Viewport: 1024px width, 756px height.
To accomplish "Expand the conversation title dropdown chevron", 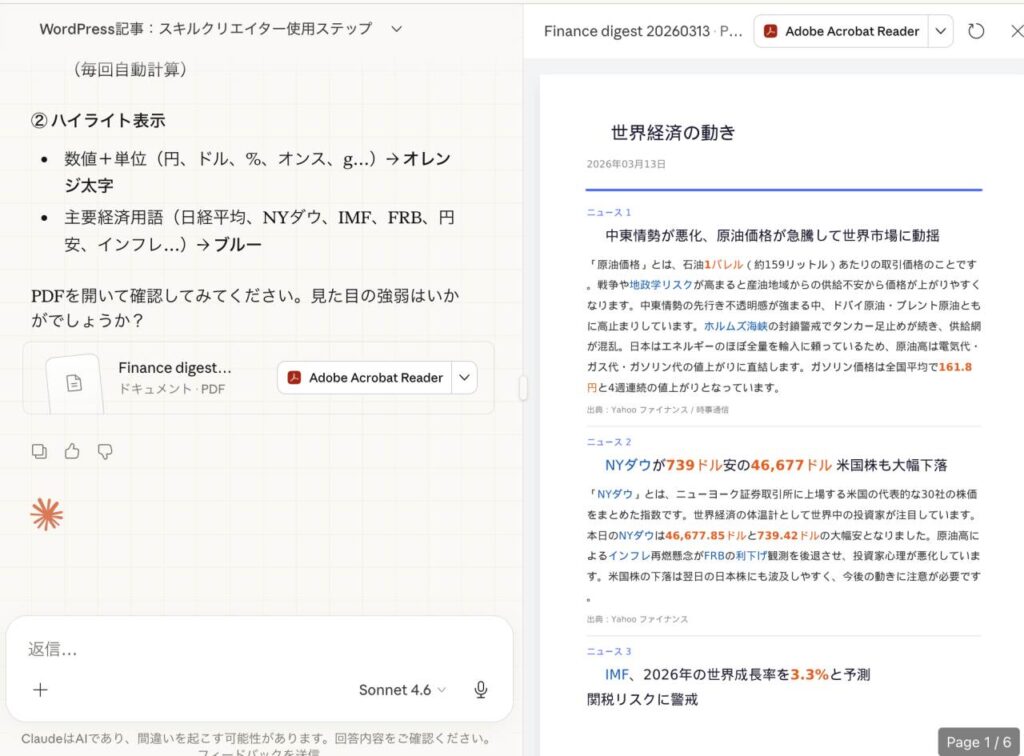I will pyautogui.click(x=396, y=29).
